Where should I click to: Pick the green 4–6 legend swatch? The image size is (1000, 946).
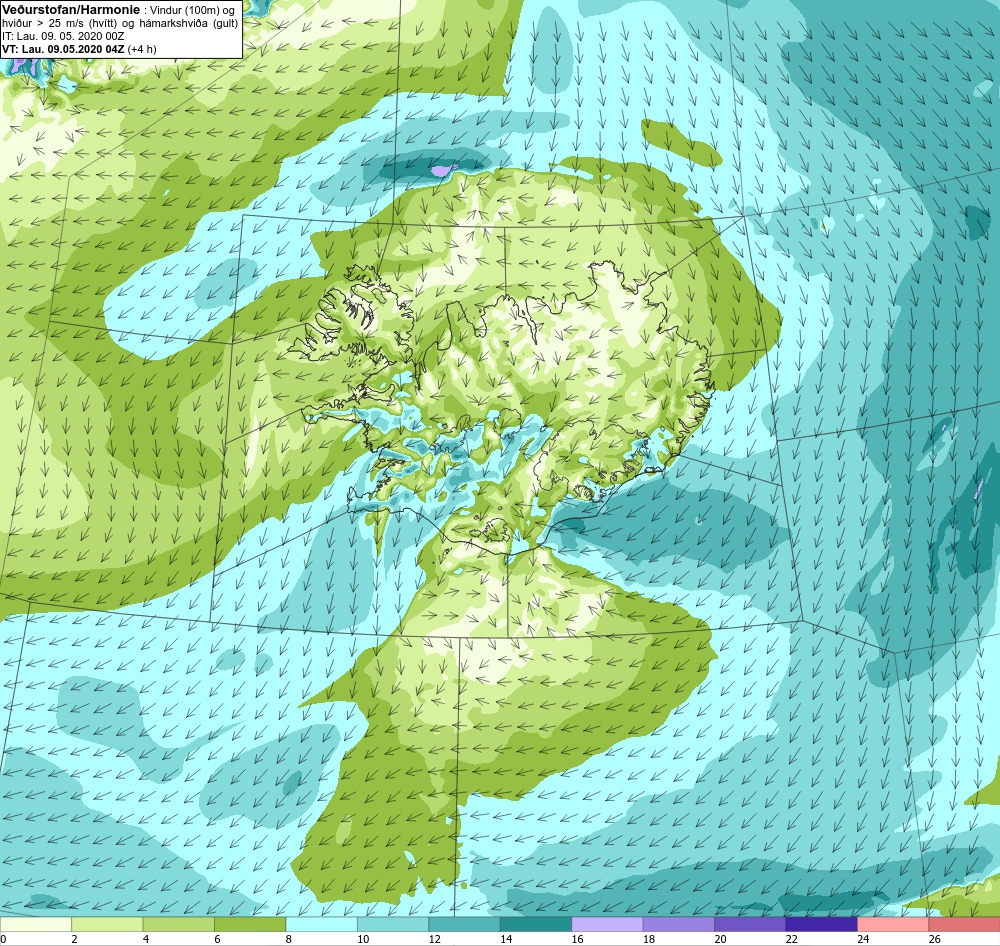[x=179, y=925]
